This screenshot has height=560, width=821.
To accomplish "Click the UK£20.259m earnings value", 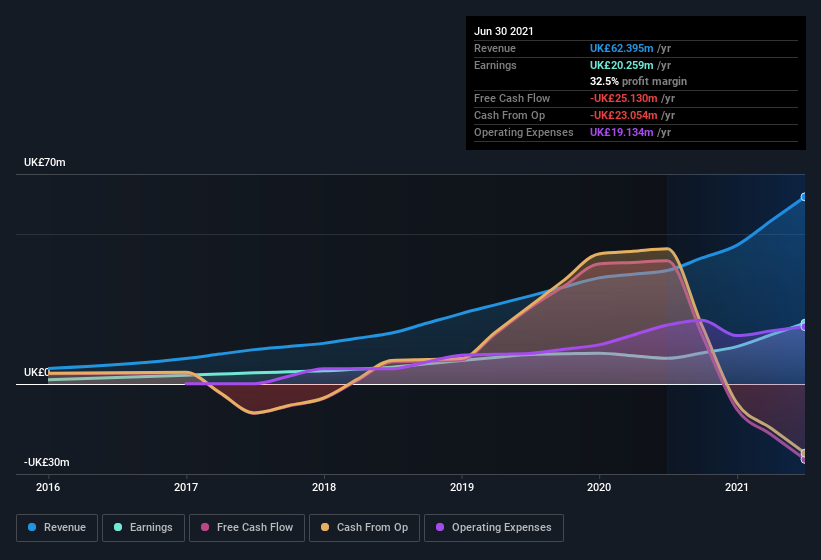I will click(622, 65).
